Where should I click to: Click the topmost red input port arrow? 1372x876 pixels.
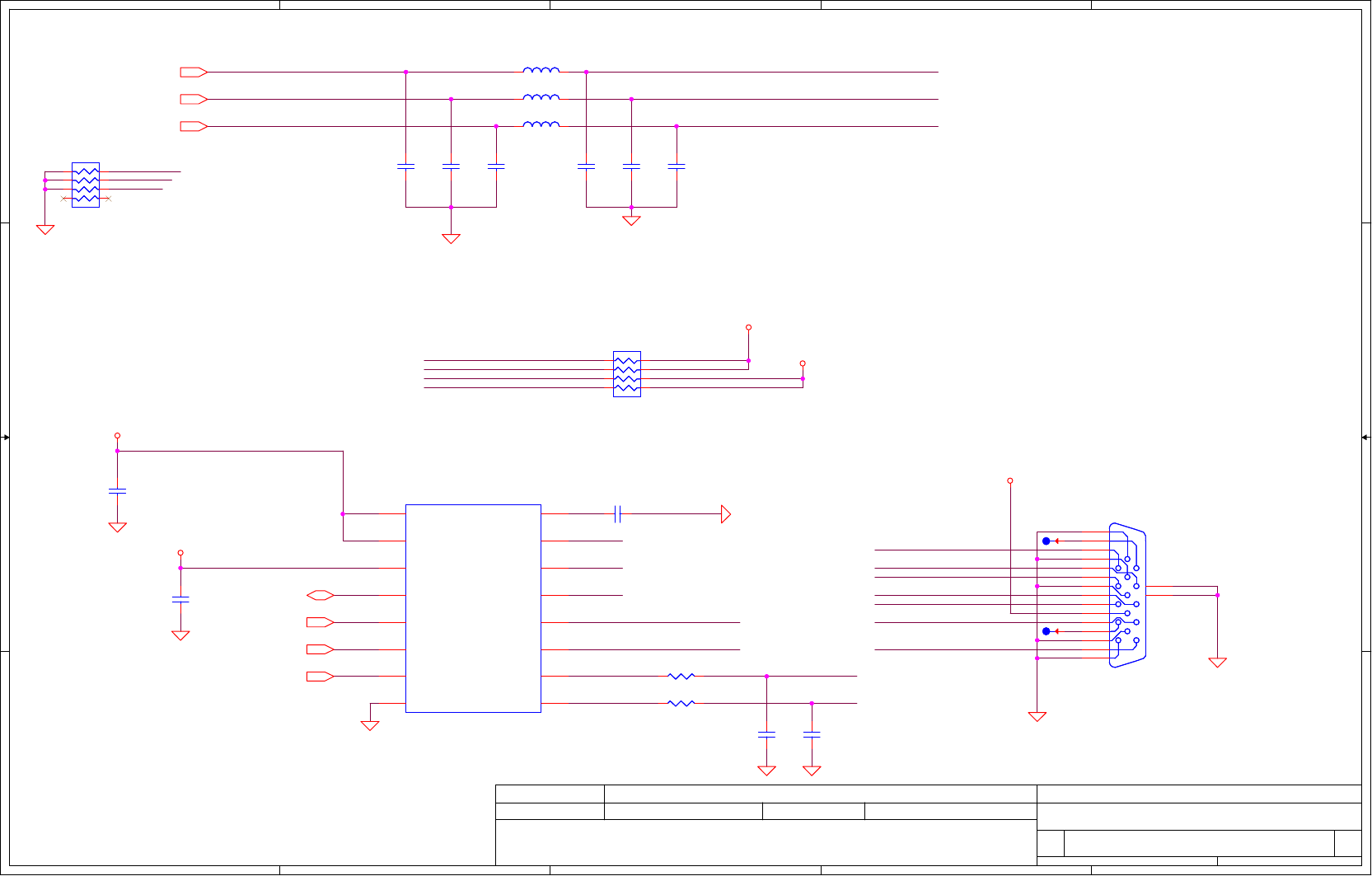coord(194,73)
